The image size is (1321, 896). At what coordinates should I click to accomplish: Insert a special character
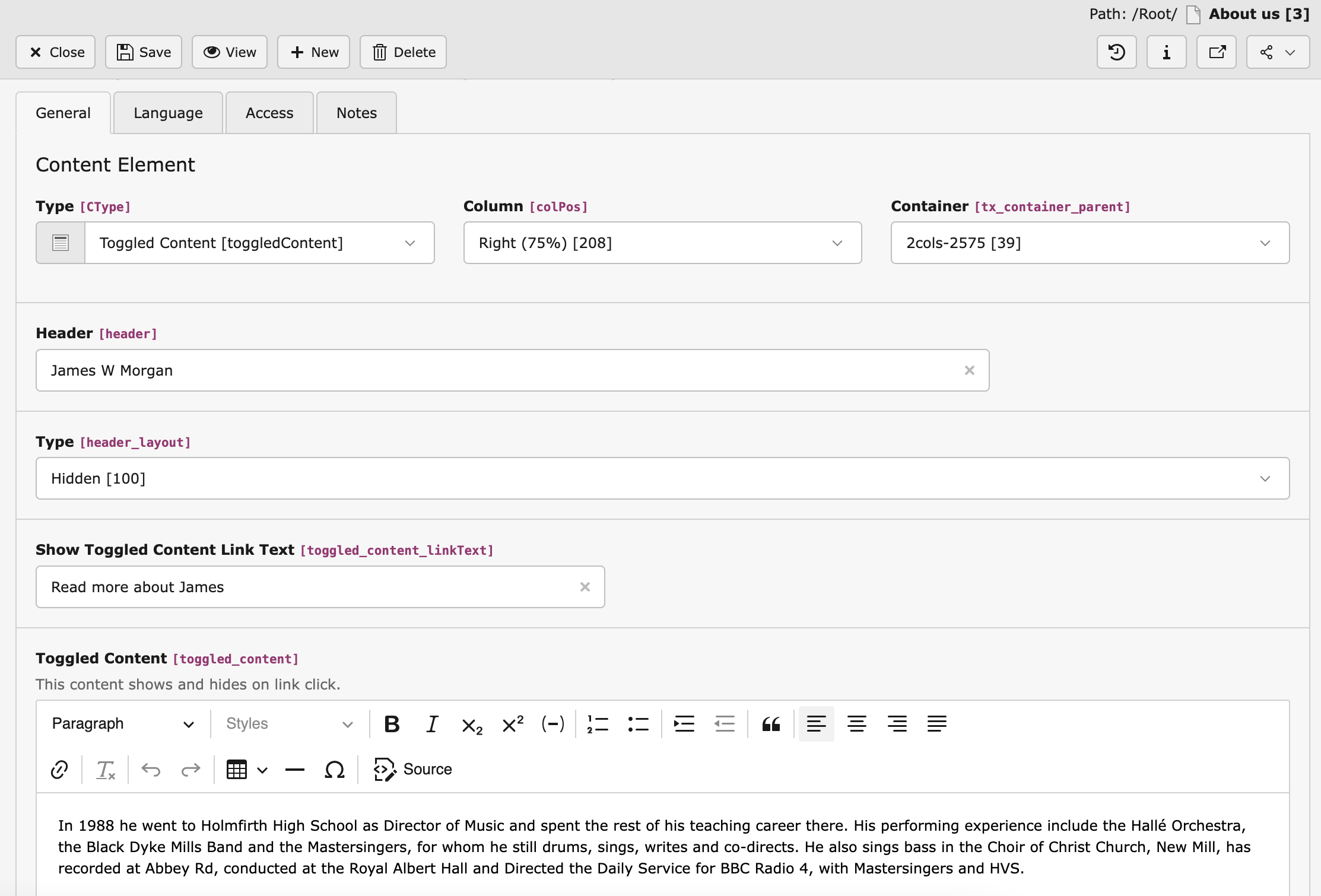click(x=334, y=770)
